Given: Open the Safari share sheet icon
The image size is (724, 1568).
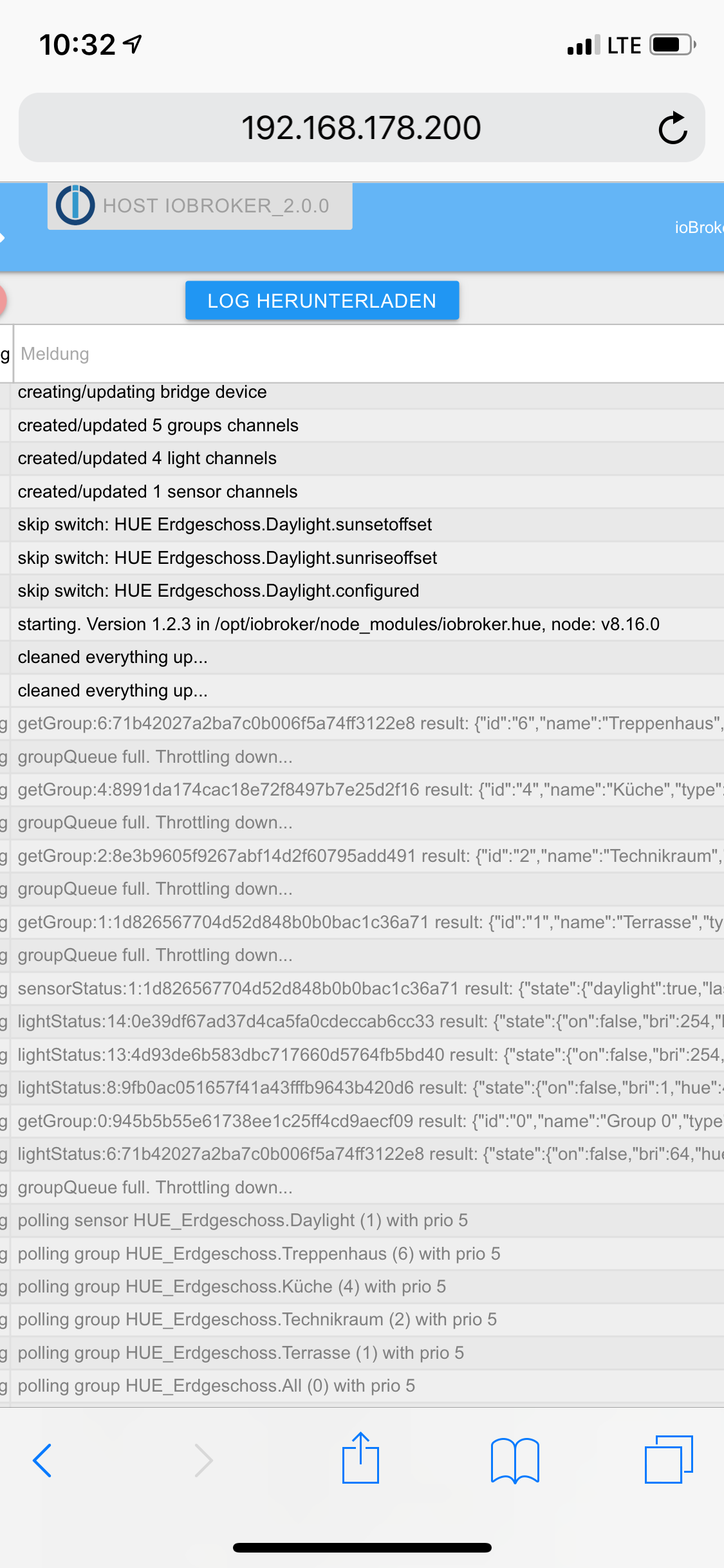Looking at the screenshot, I should coord(360,1458).
